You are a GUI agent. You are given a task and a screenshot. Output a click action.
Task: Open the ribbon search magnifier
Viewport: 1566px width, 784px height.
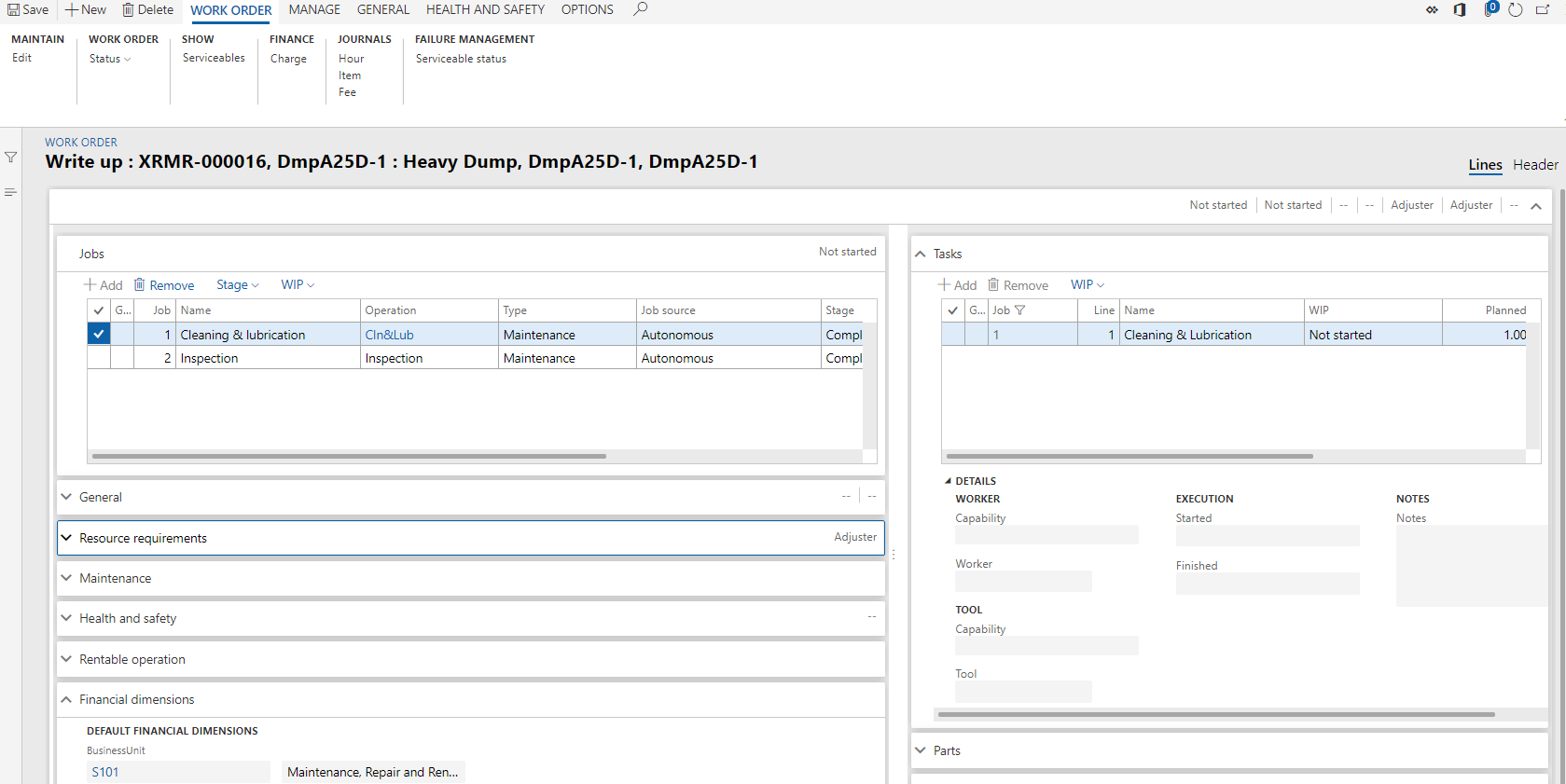(640, 9)
